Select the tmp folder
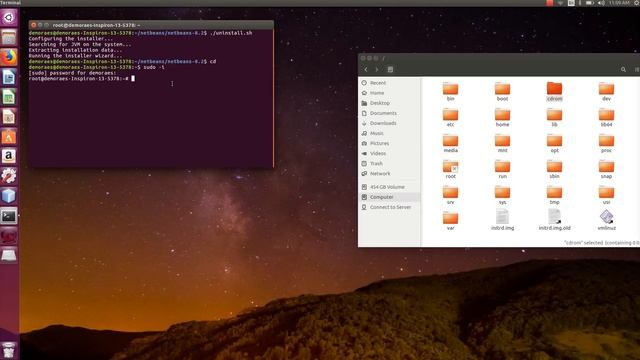Screen dimensions: 640x360 click(554, 195)
